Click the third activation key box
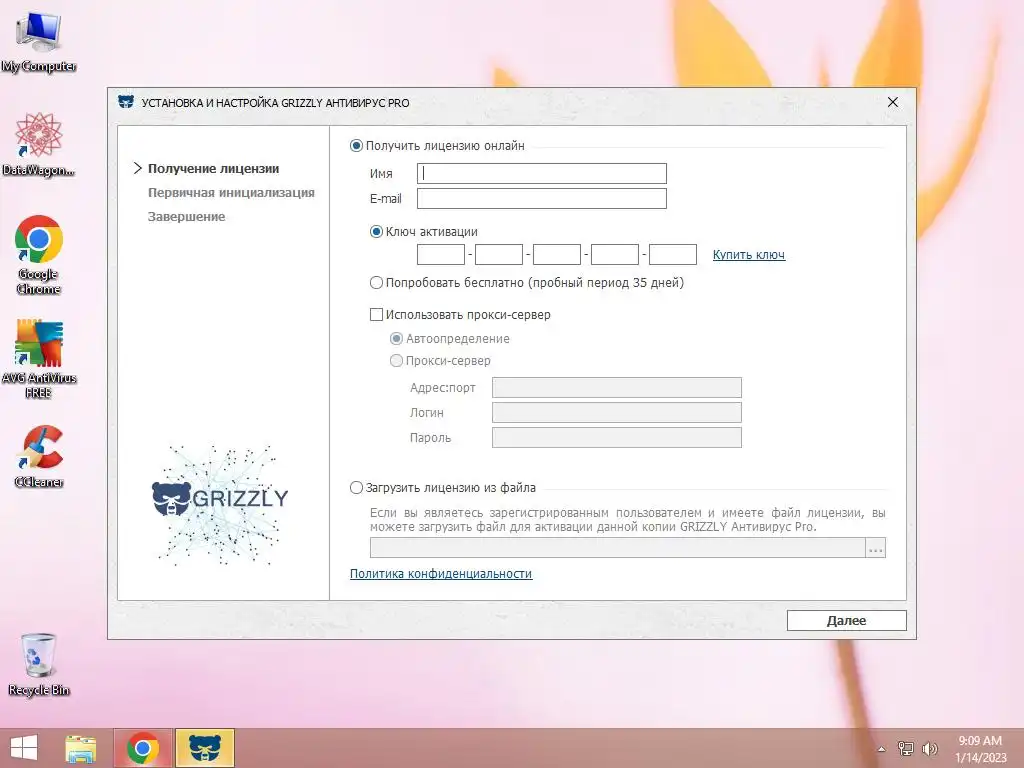The image size is (1024, 768). [x=557, y=254]
